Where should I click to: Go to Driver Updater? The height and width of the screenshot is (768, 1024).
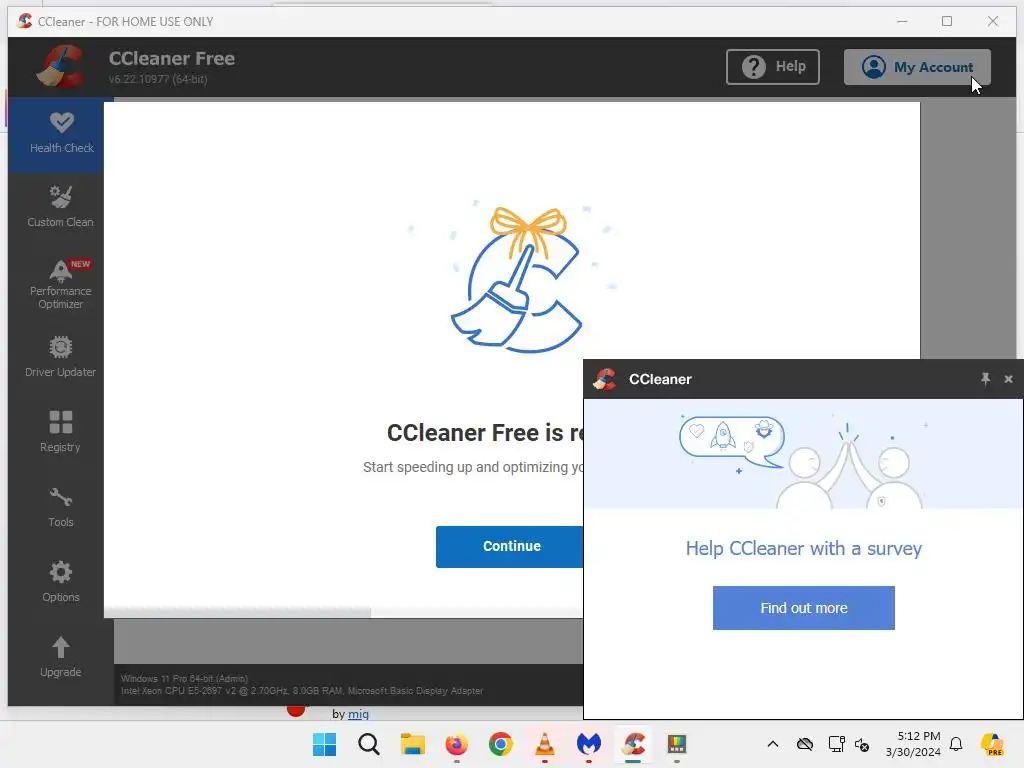(x=60, y=357)
